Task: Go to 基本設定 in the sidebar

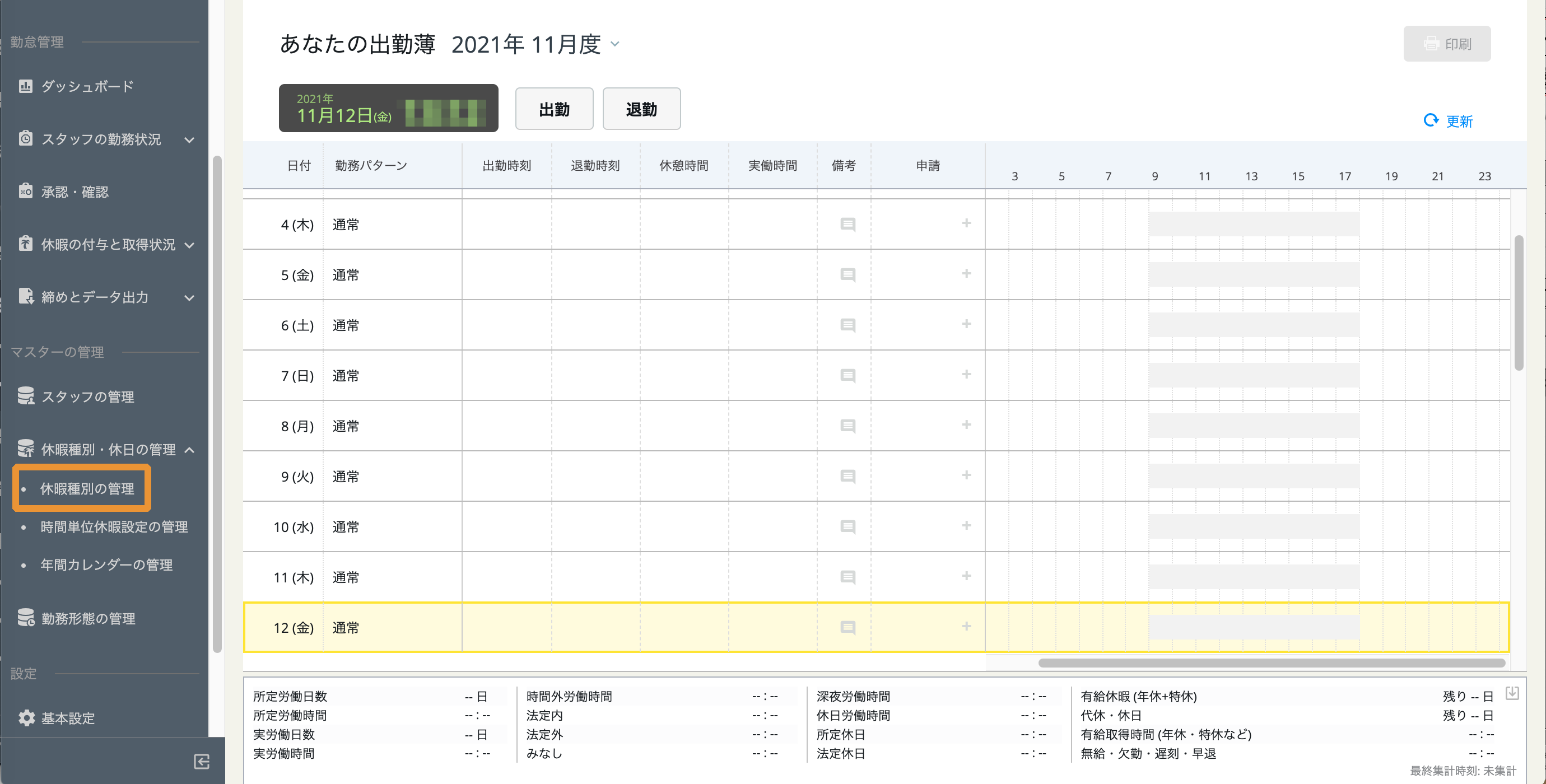Action: tap(68, 718)
